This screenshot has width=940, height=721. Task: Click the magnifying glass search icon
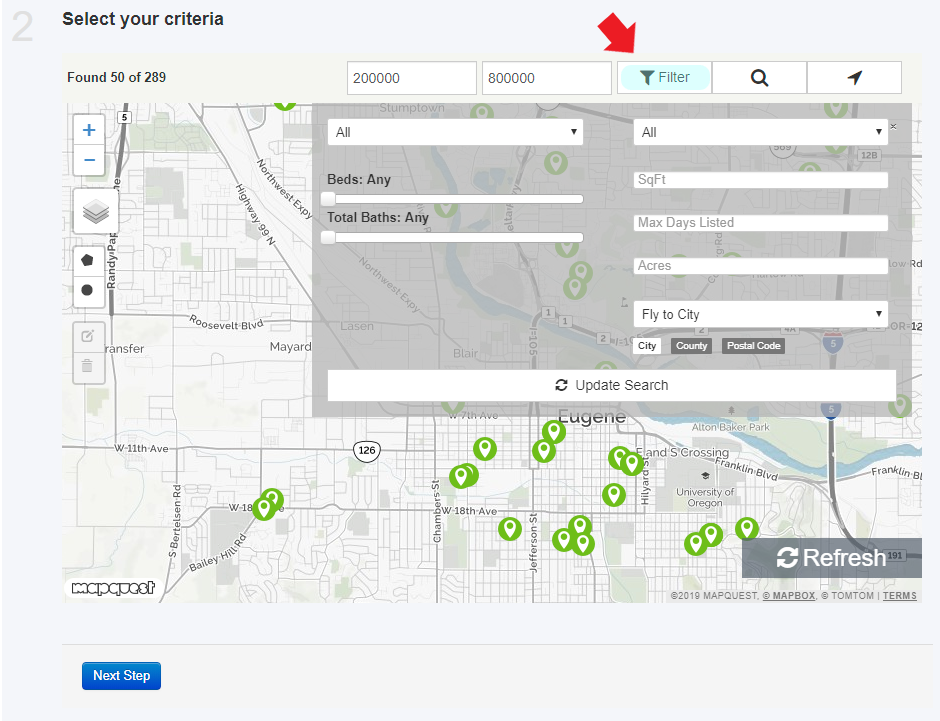point(759,77)
